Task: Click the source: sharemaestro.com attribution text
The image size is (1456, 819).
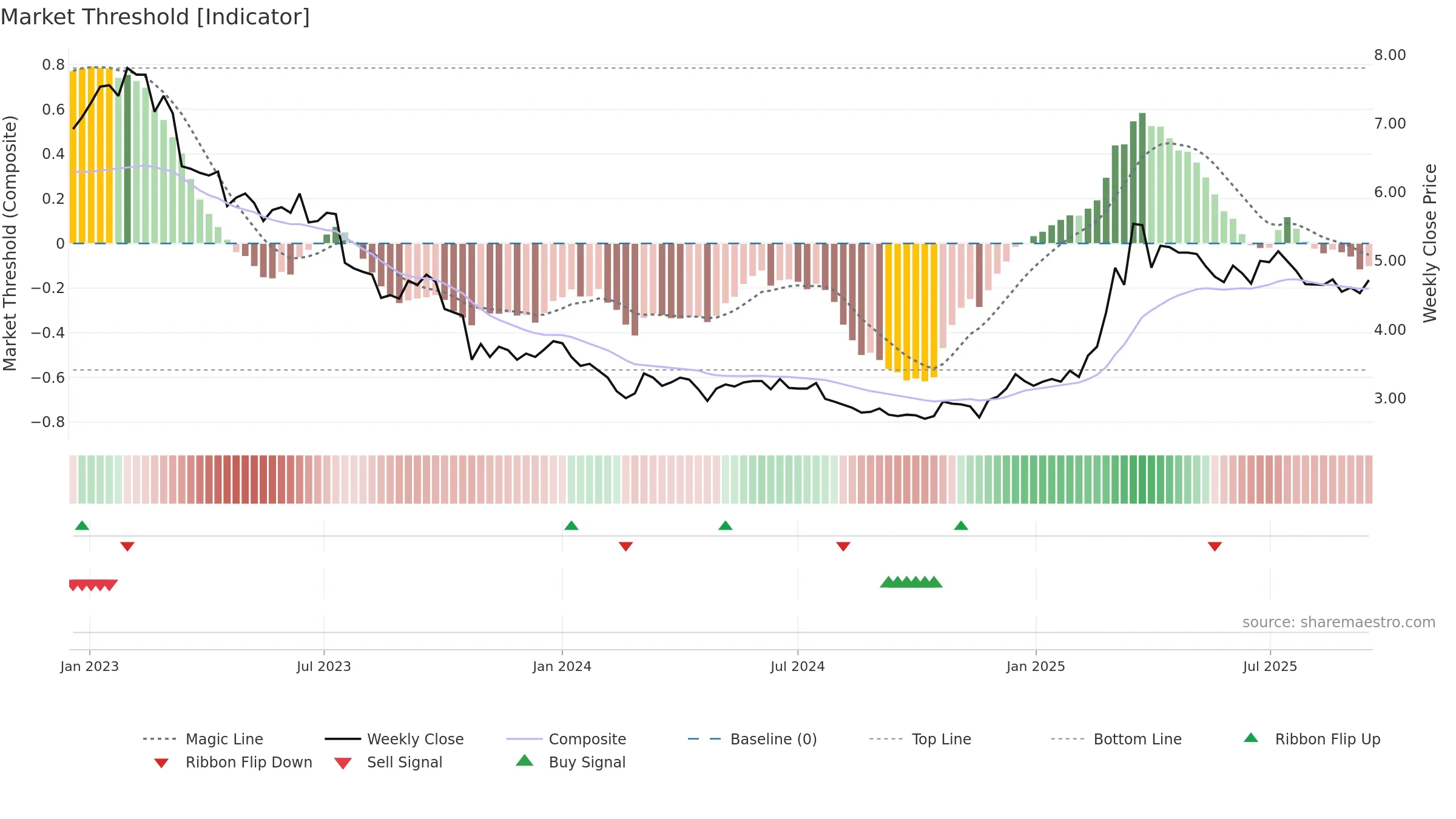Action: [1339, 622]
